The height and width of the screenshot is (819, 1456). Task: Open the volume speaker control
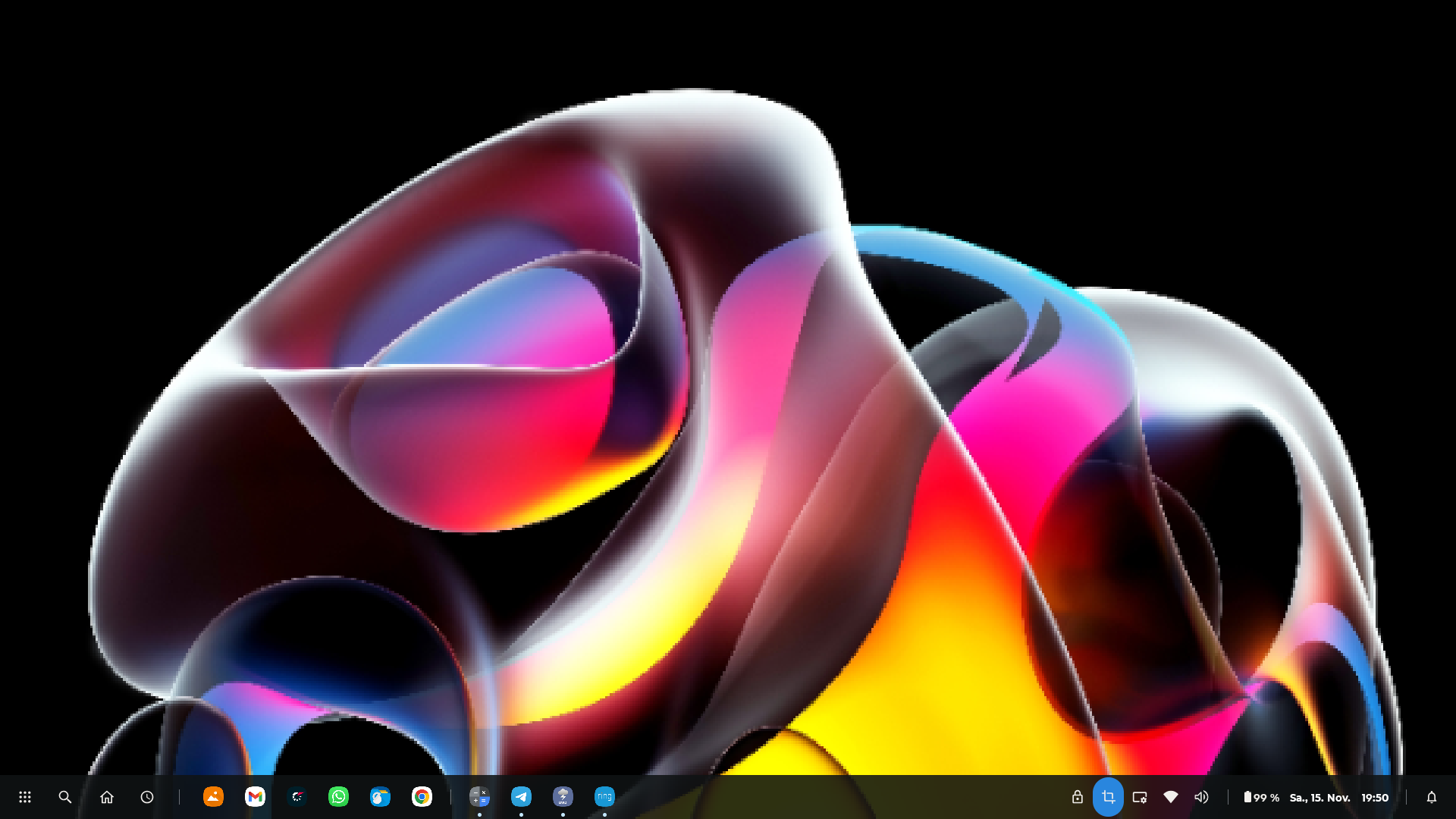(x=1201, y=797)
